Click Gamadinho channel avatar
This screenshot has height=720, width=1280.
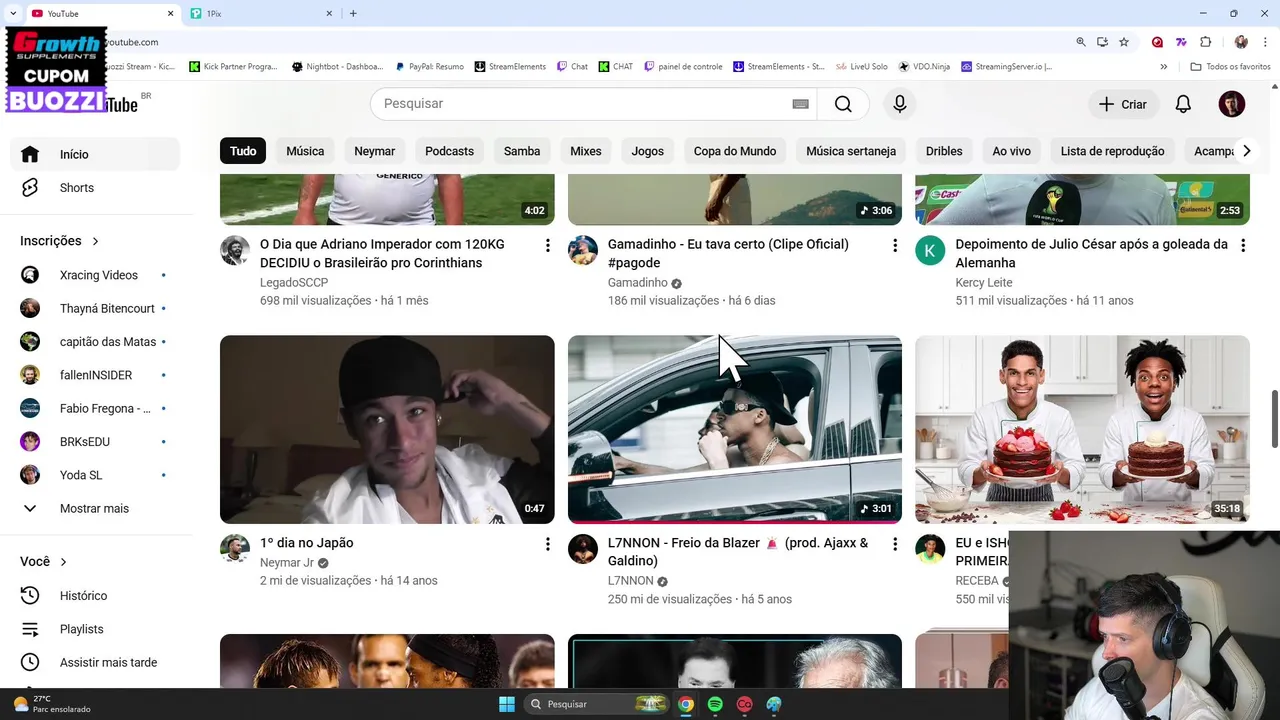click(583, 250)
